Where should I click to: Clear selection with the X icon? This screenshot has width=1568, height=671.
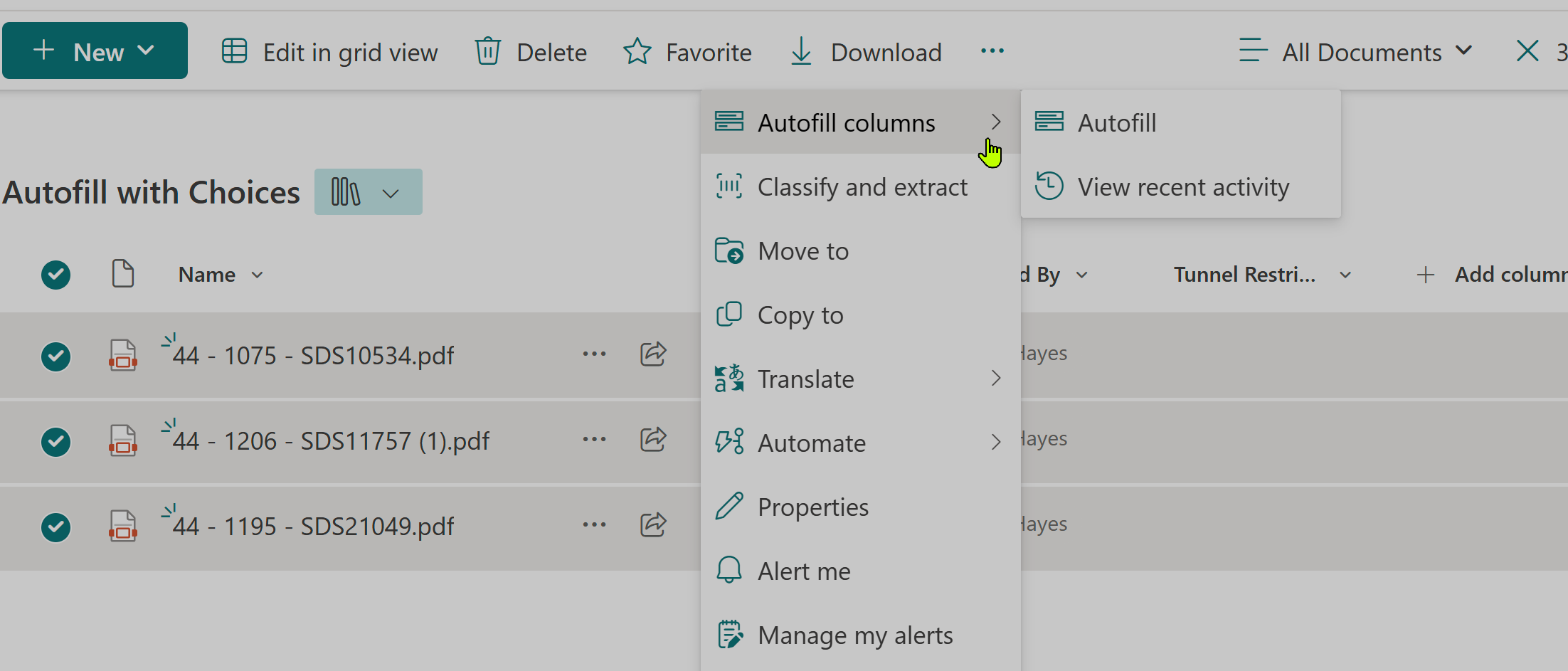click(x=1527, y=51)
